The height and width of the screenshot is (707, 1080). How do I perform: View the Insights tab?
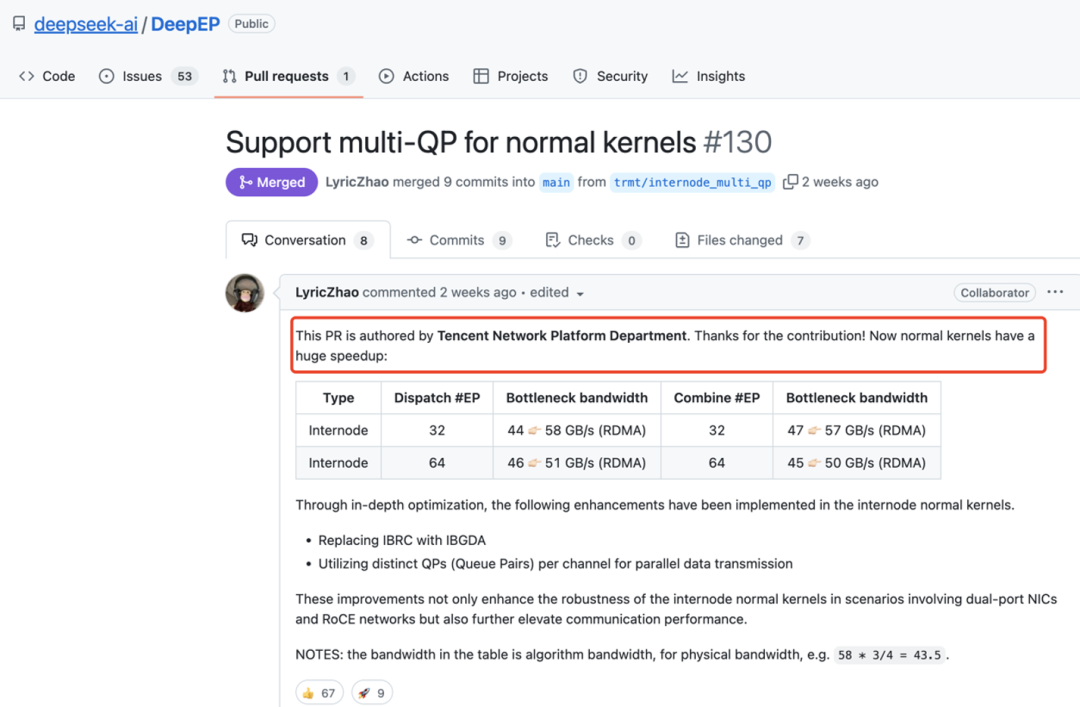pyautogui.click(x=708, y=76)
